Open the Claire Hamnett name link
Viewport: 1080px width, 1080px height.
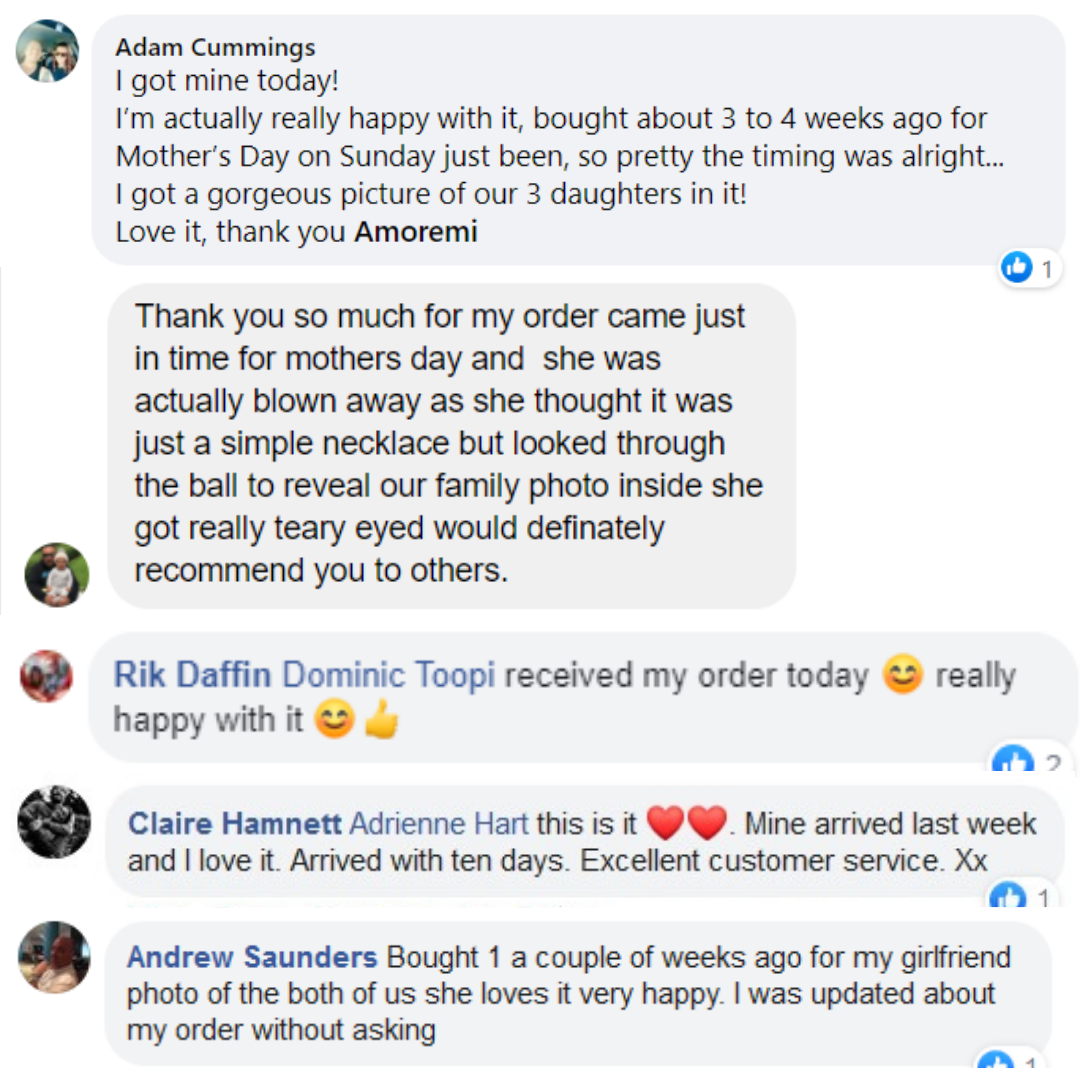234,824
